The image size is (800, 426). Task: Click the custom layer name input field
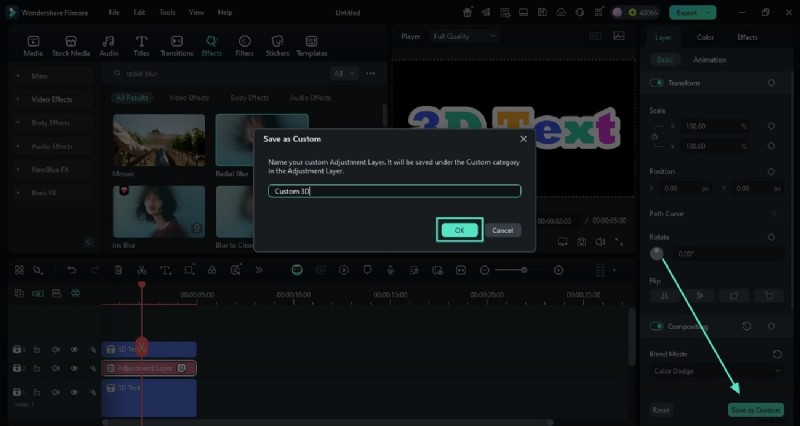pos(394,191)
